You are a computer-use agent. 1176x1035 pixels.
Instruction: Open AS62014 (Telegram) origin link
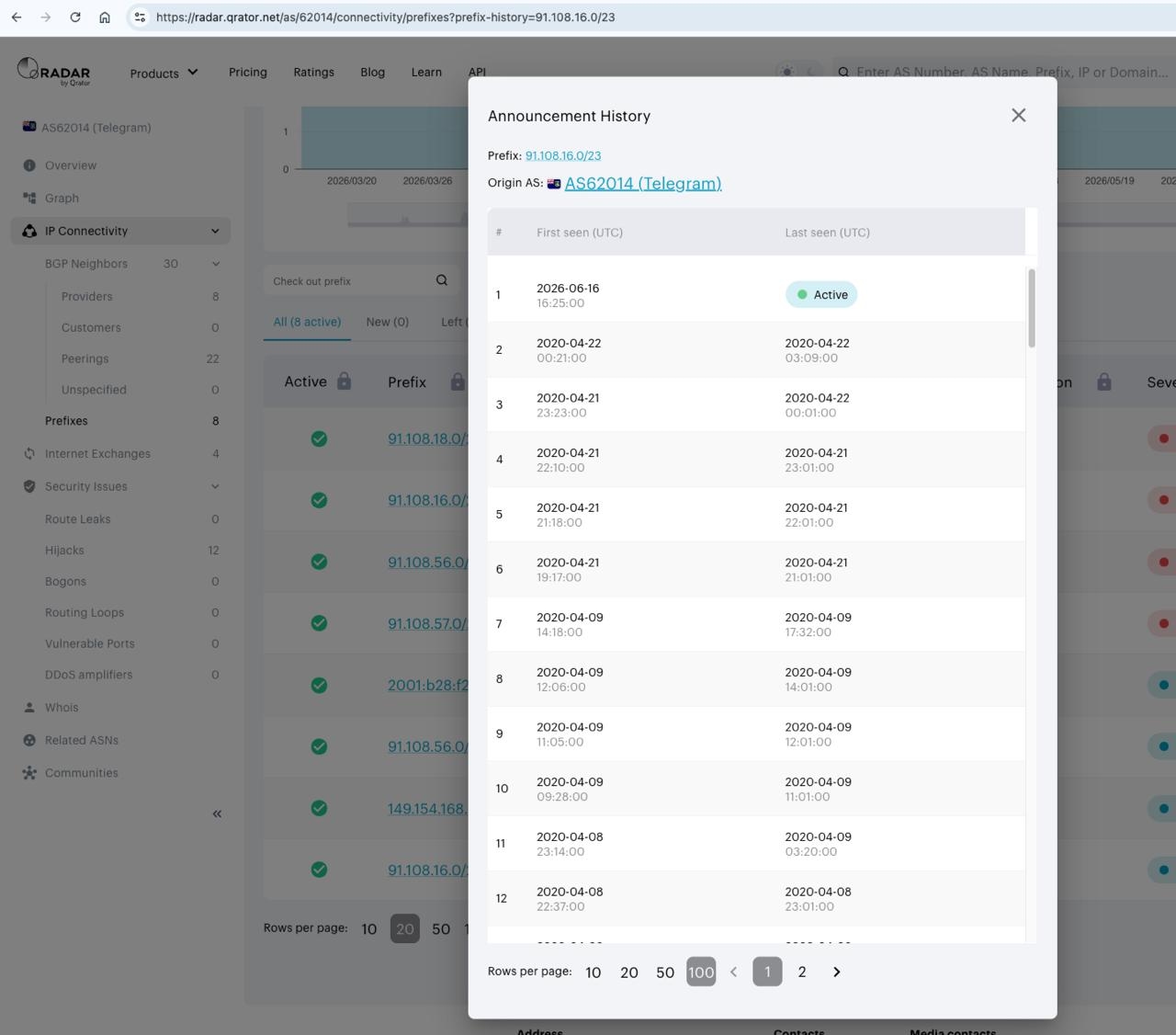click(643, 183)
